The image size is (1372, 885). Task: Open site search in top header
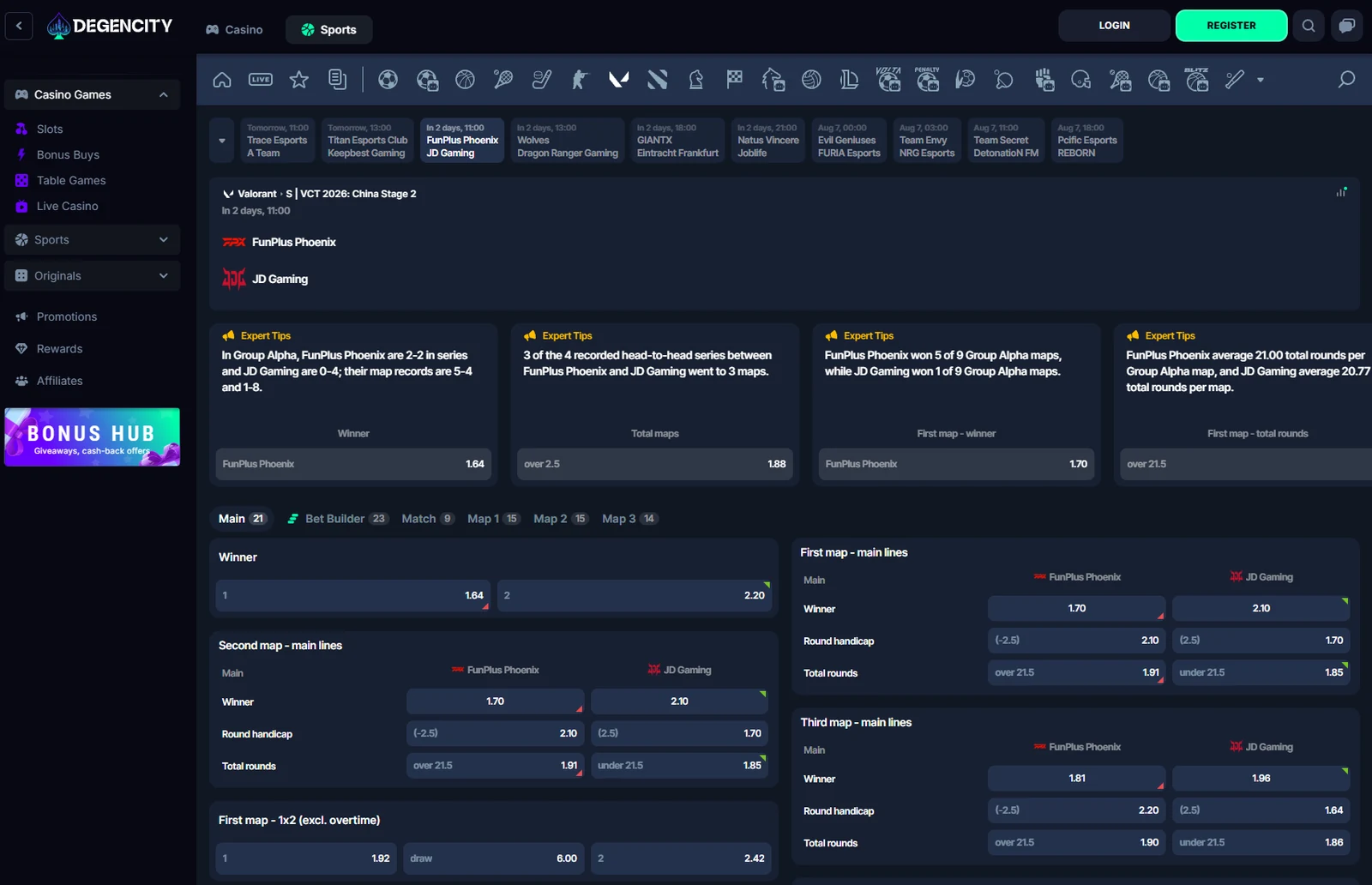(x=1309, y=26)
